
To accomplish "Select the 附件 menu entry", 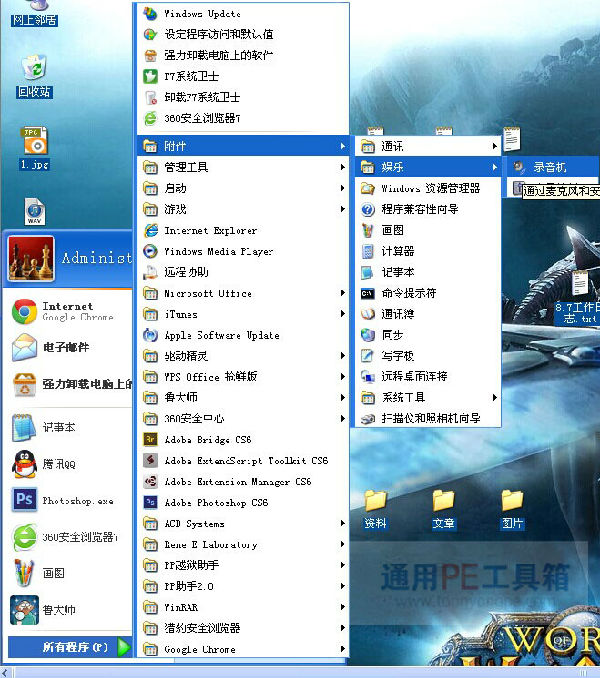I will tap(243, 146).
